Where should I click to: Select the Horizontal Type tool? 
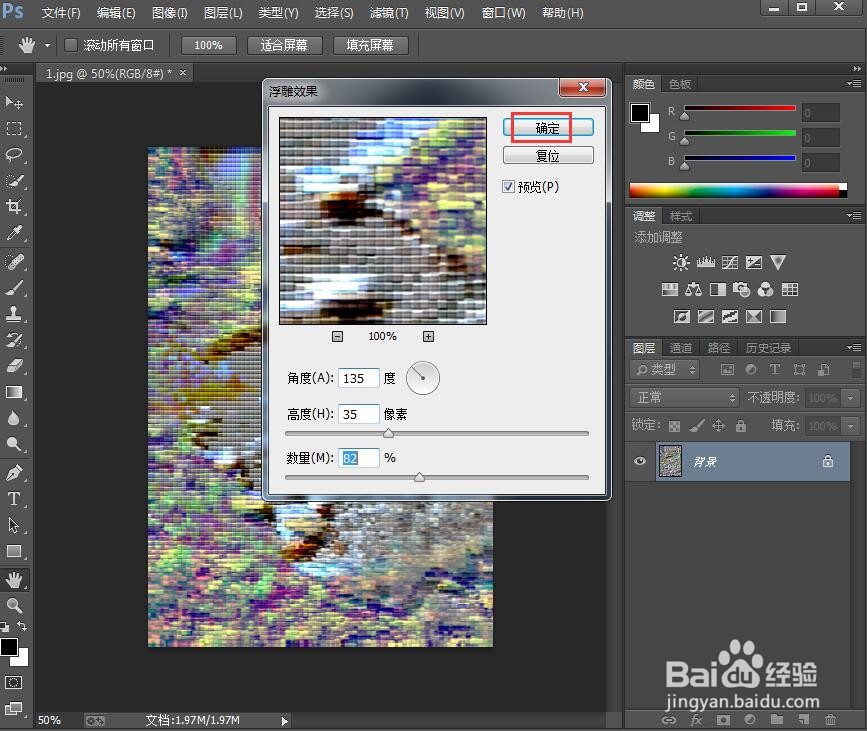[x=14, y=499]
